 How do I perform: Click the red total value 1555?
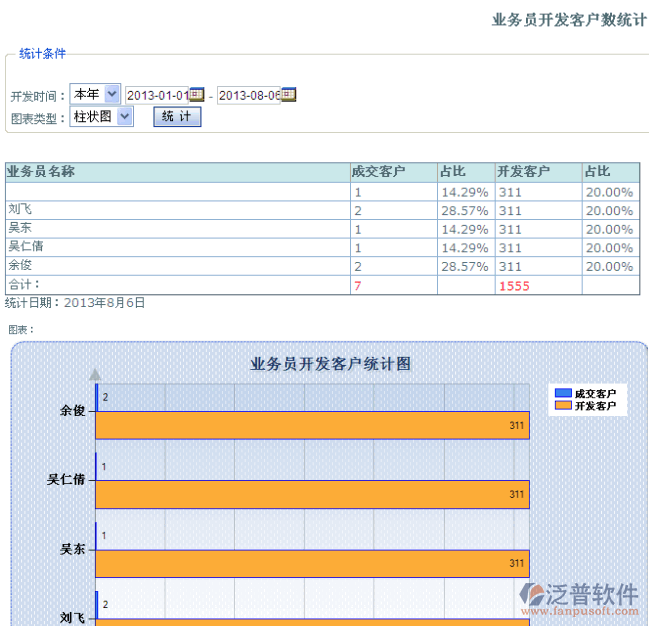click(514, 286)
